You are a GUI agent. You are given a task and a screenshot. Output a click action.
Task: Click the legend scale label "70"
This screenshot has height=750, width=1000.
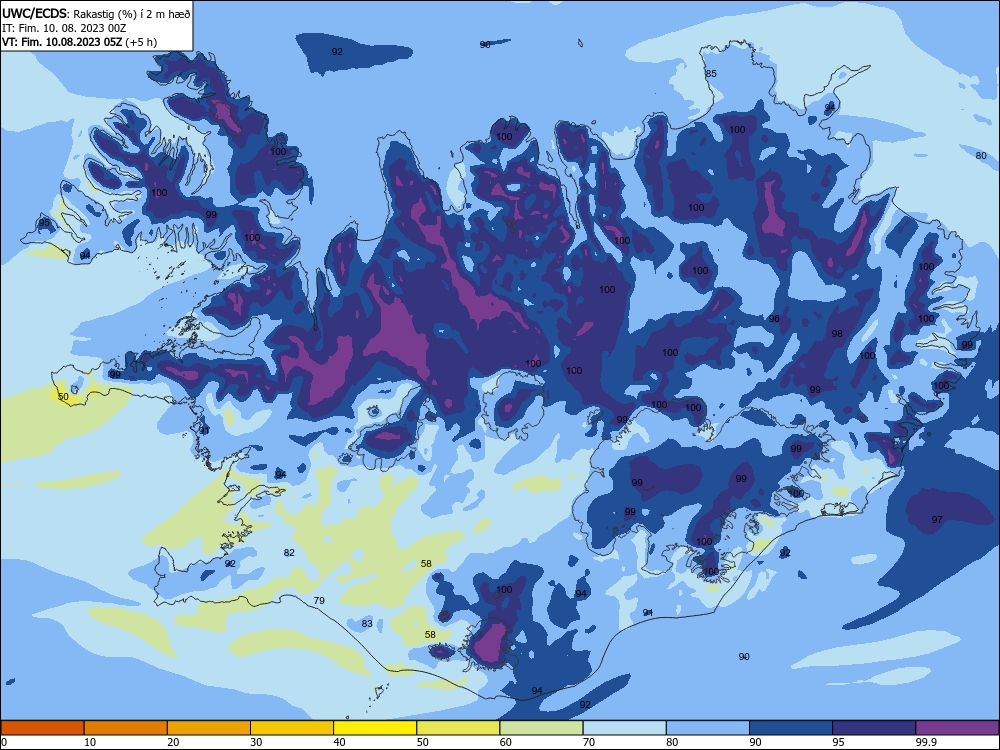click(589, 742)
